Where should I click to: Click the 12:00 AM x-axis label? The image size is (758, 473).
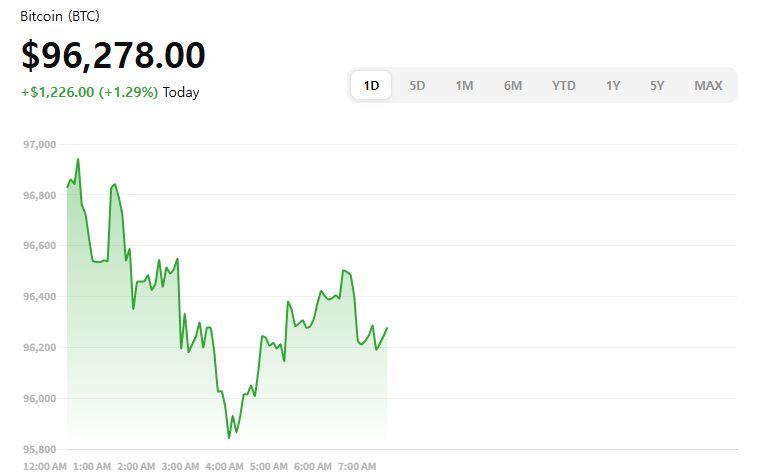[44, 467]
